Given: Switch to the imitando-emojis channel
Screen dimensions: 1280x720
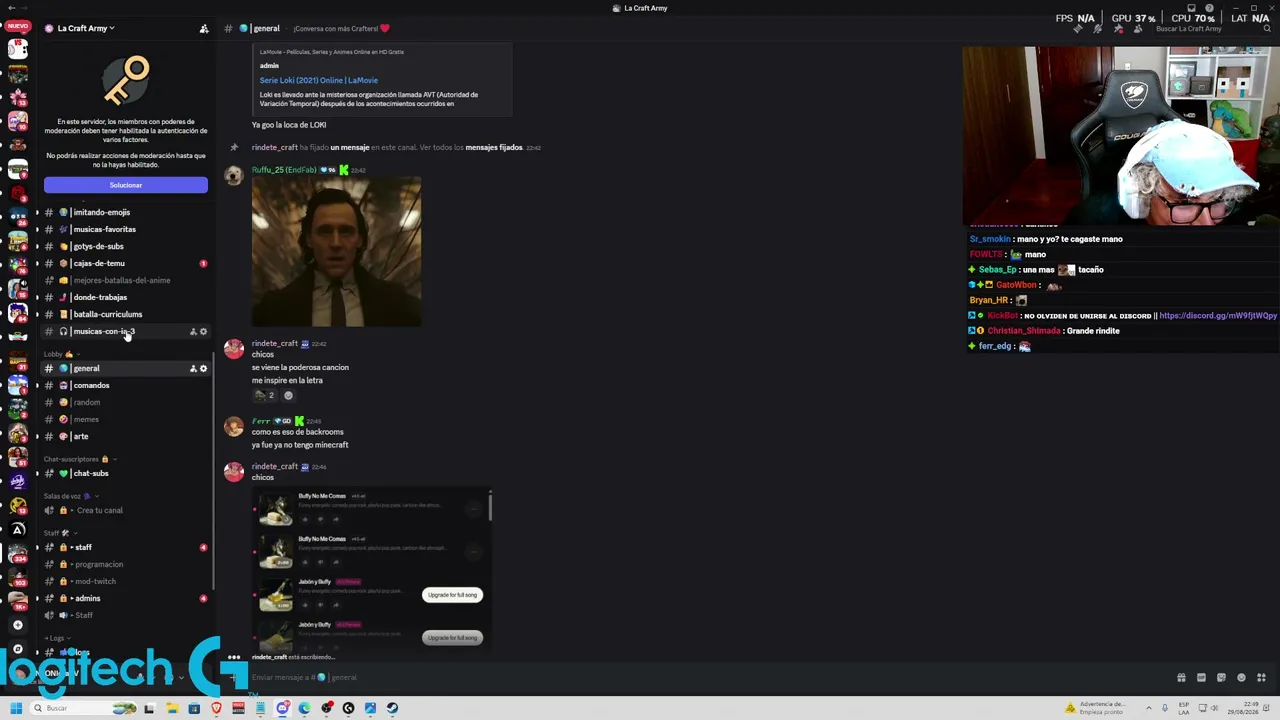Looking at the screenshot, I should pos(125,213).
